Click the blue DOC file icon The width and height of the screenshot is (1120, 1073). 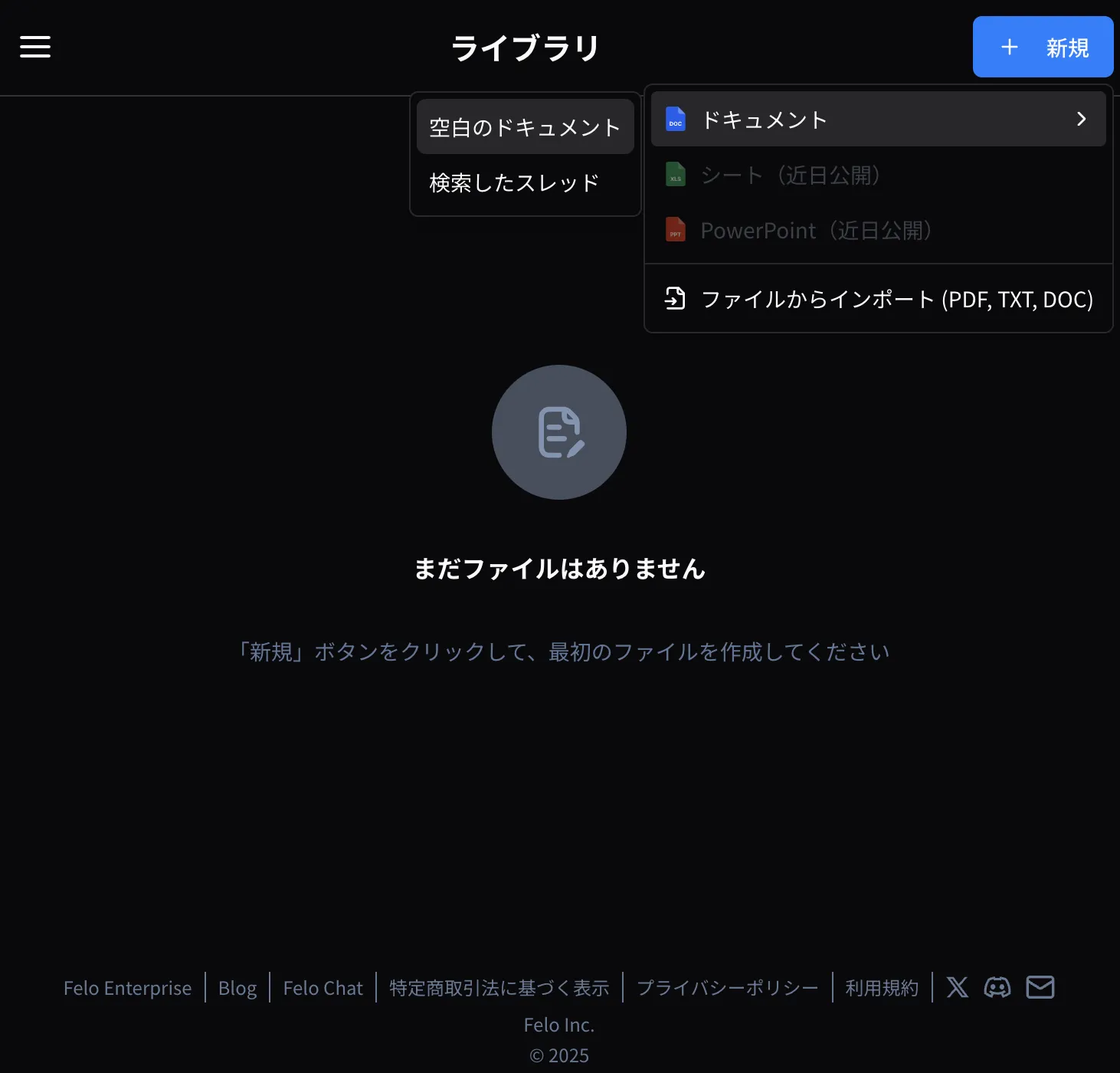(x=675, y=120)
